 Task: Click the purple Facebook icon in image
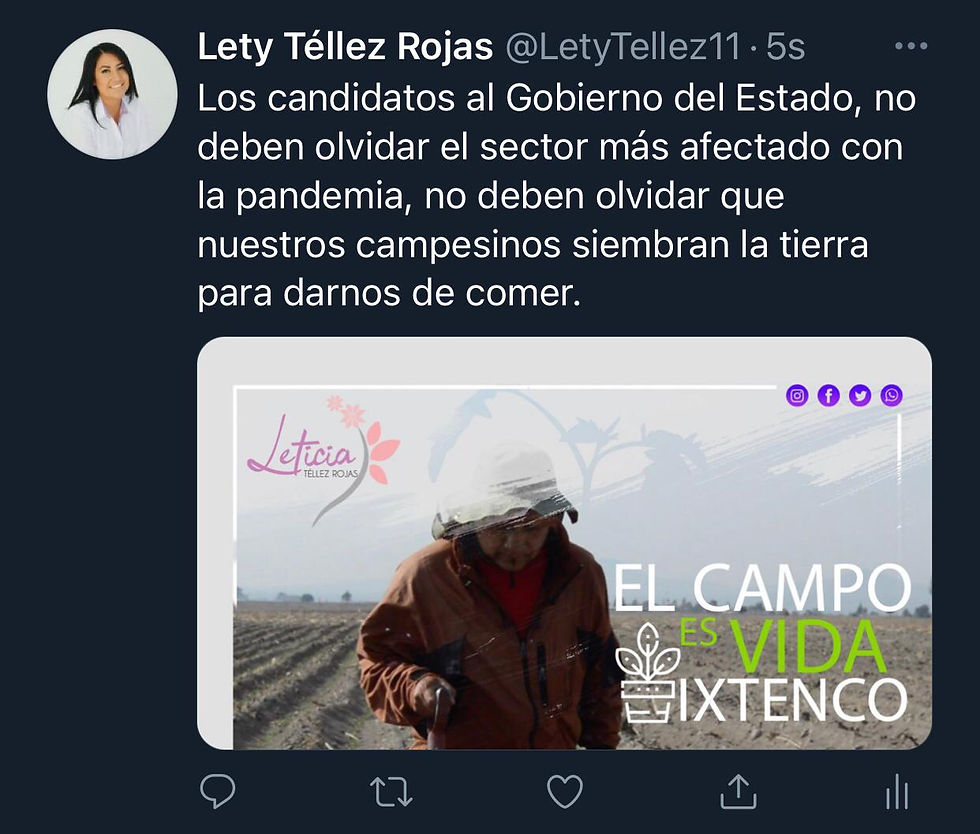pos(829,395)
